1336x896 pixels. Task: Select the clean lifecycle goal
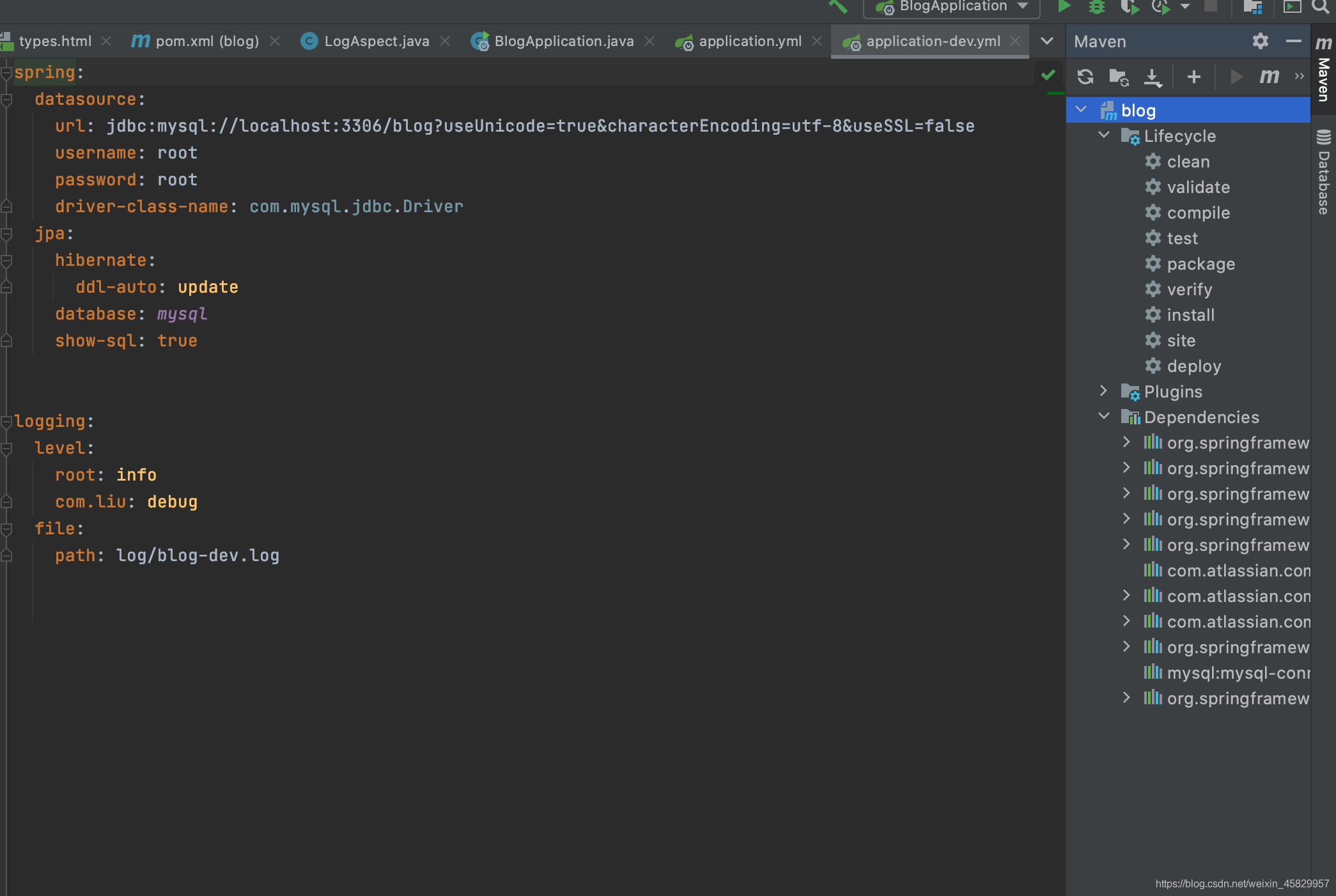click(1188, 162)
